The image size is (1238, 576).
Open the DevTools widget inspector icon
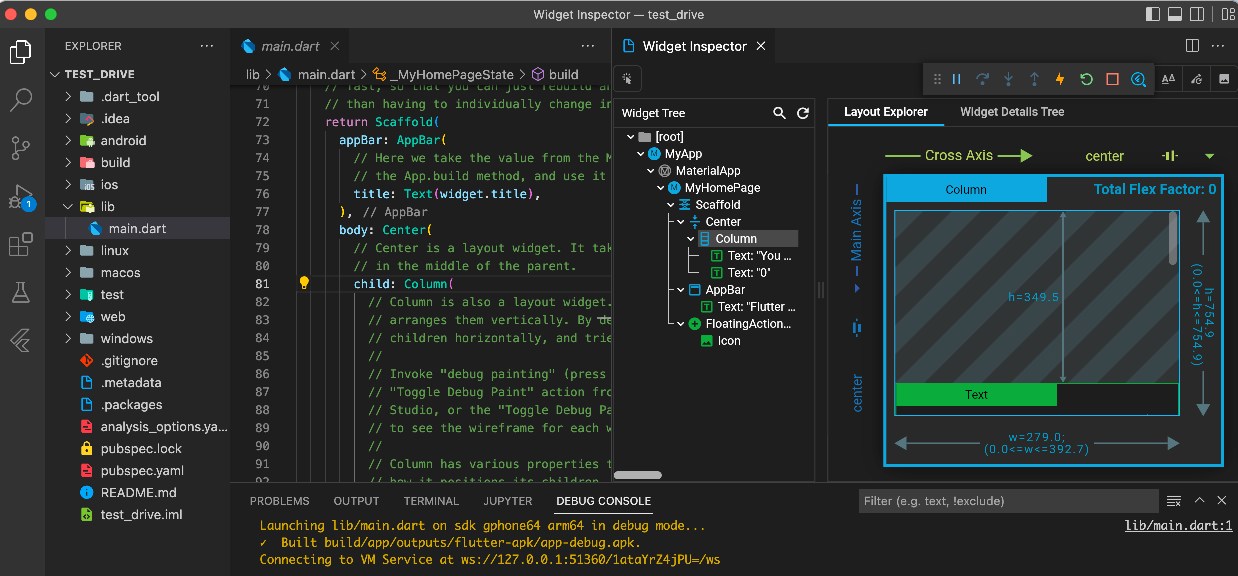tap(1138, 79)
